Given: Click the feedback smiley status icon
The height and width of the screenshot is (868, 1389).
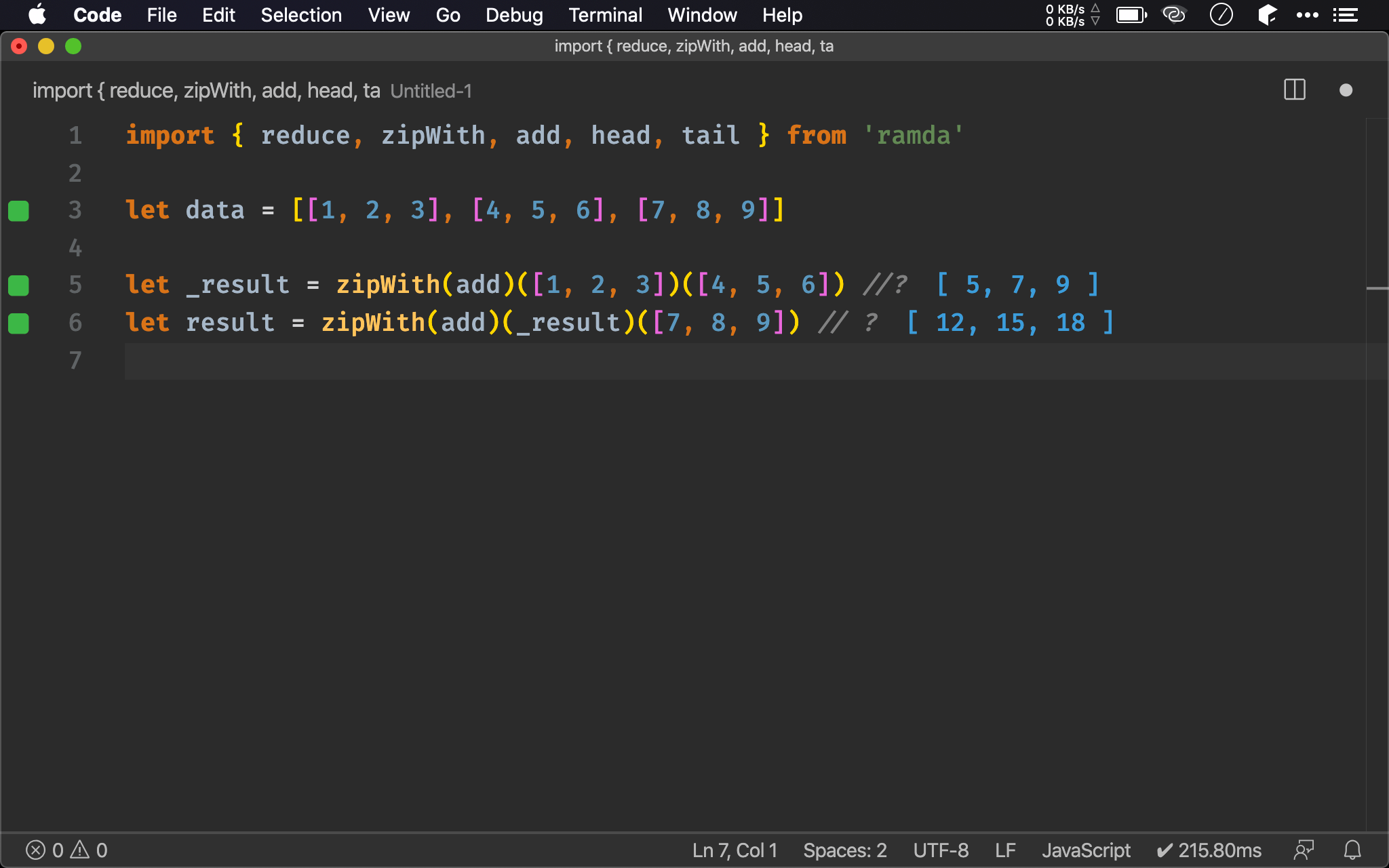Looking at the screenshot, I should (1304, 850).
